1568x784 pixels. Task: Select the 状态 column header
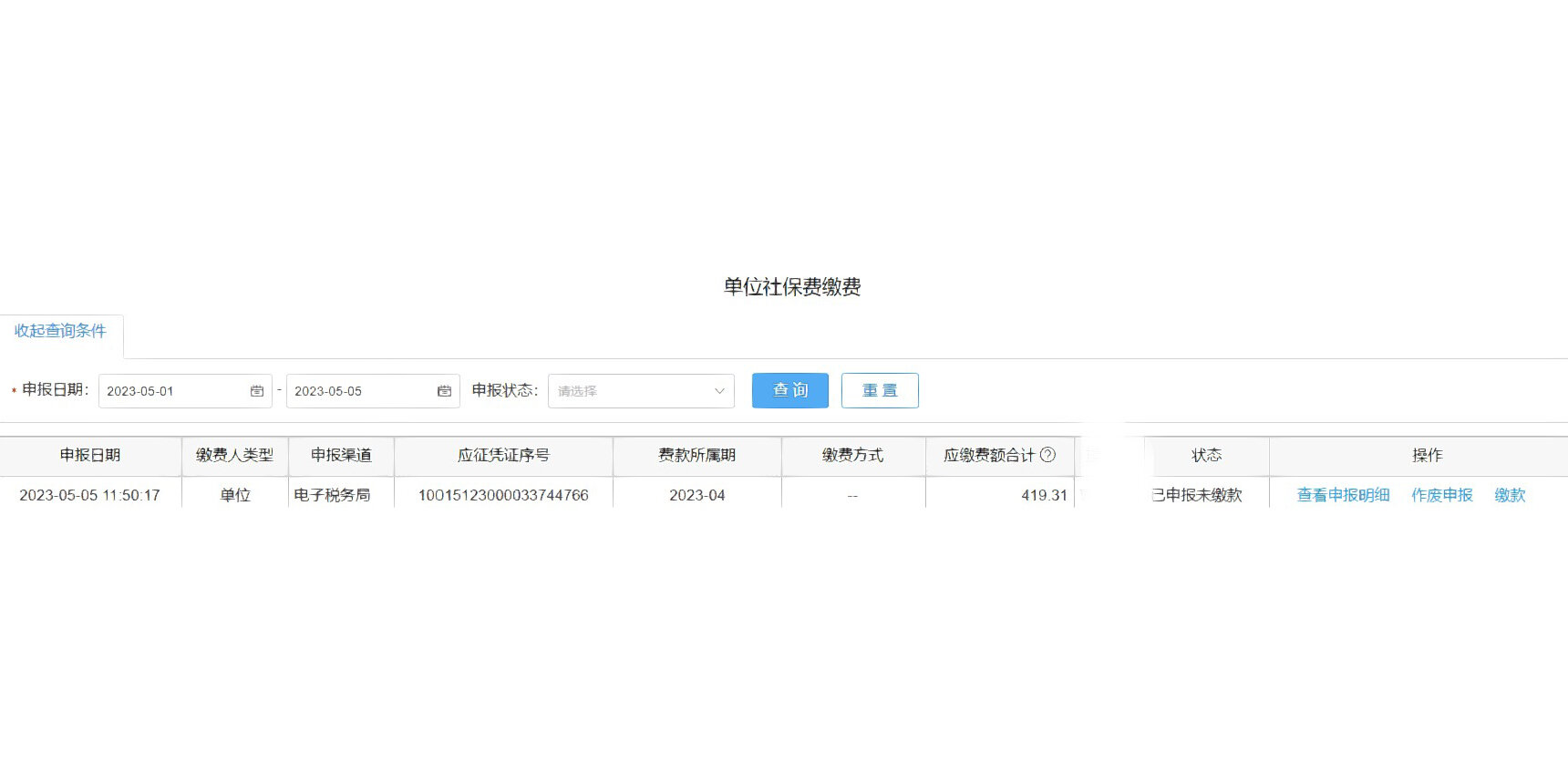(x=1206, y=455)
